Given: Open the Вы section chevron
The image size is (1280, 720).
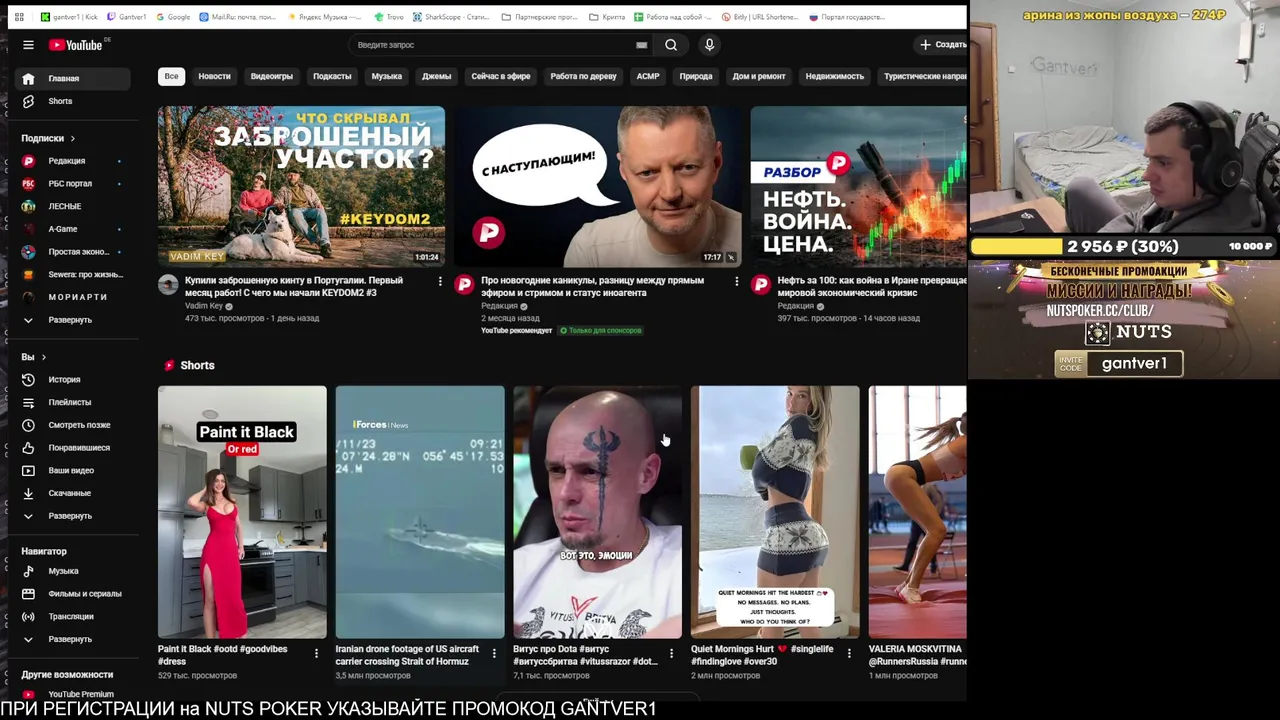Looking at the screenshot, I should pyautogui.click(x=43, y=357).
